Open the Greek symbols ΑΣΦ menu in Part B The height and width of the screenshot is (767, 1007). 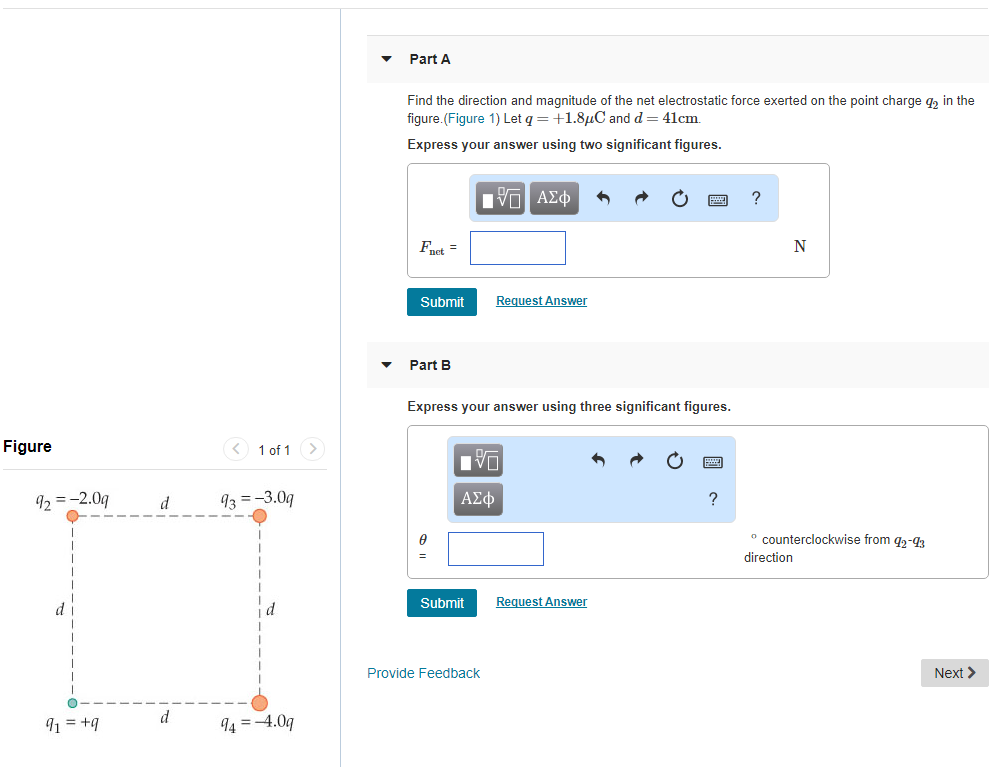(x=478, y=499)
